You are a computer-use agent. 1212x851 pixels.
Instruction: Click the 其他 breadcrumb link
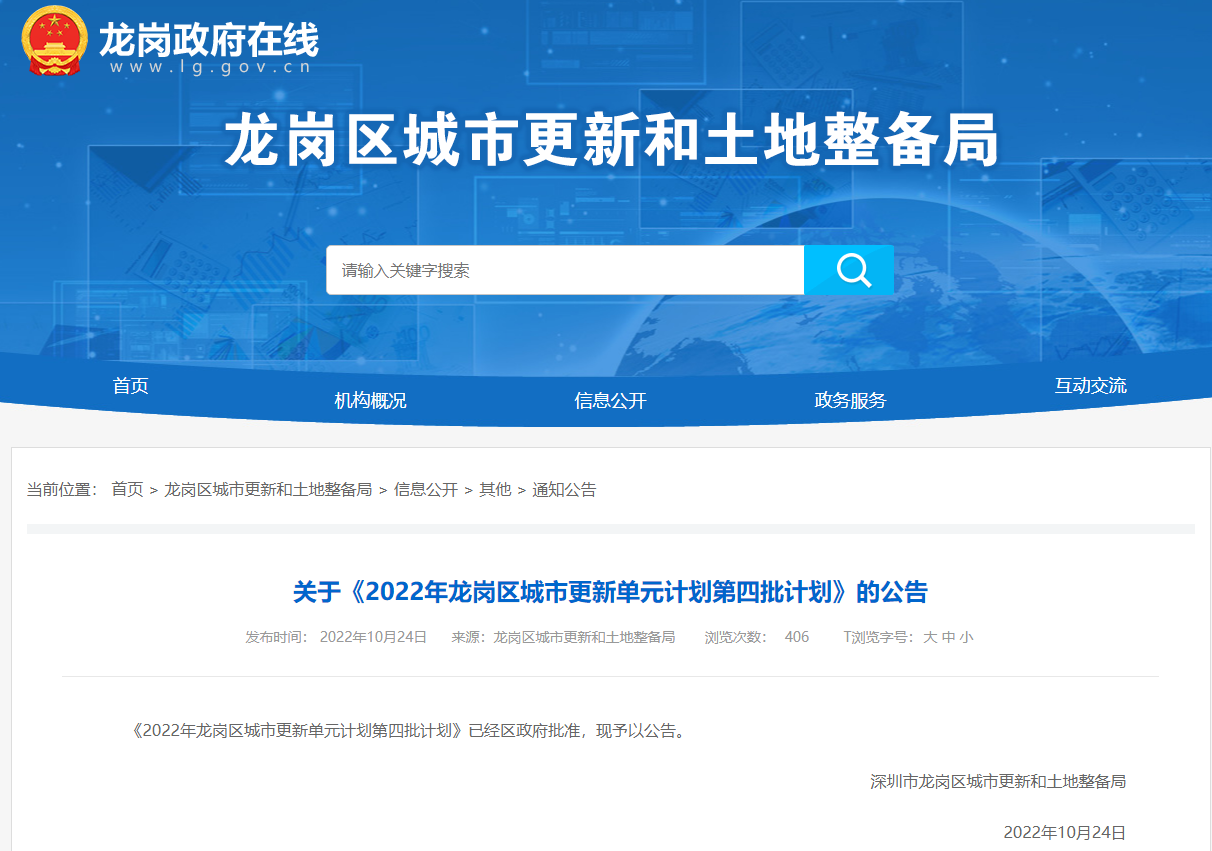(495, 490)
